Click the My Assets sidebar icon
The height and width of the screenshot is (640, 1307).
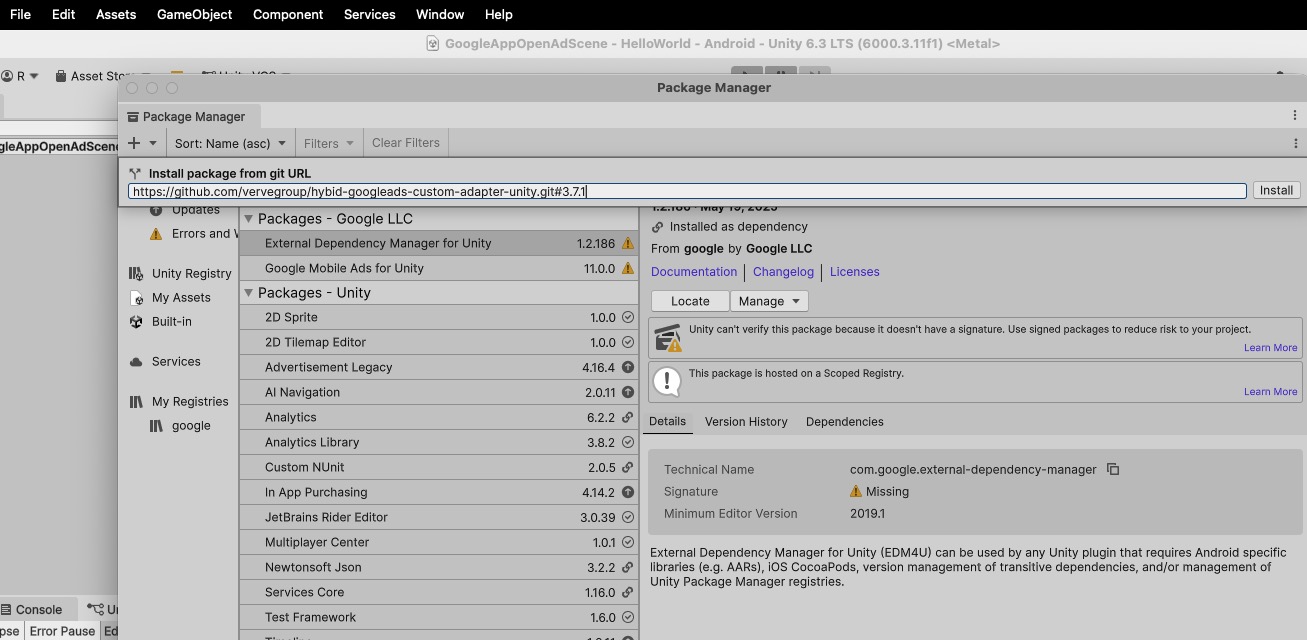click(136, 298)
